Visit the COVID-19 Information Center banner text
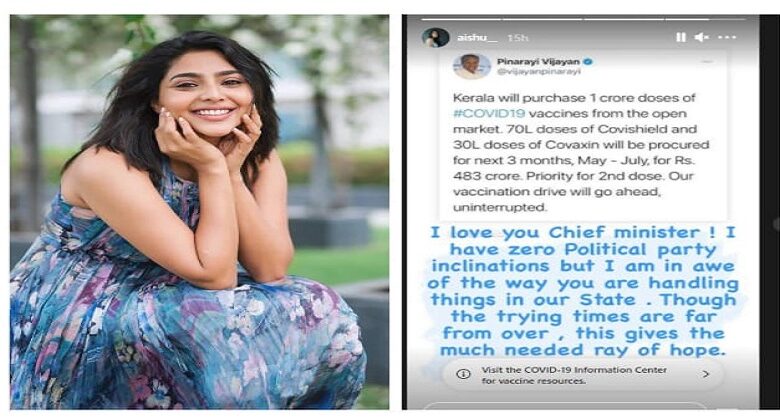Viewport: 780px width, 420px height. (574, 375)
